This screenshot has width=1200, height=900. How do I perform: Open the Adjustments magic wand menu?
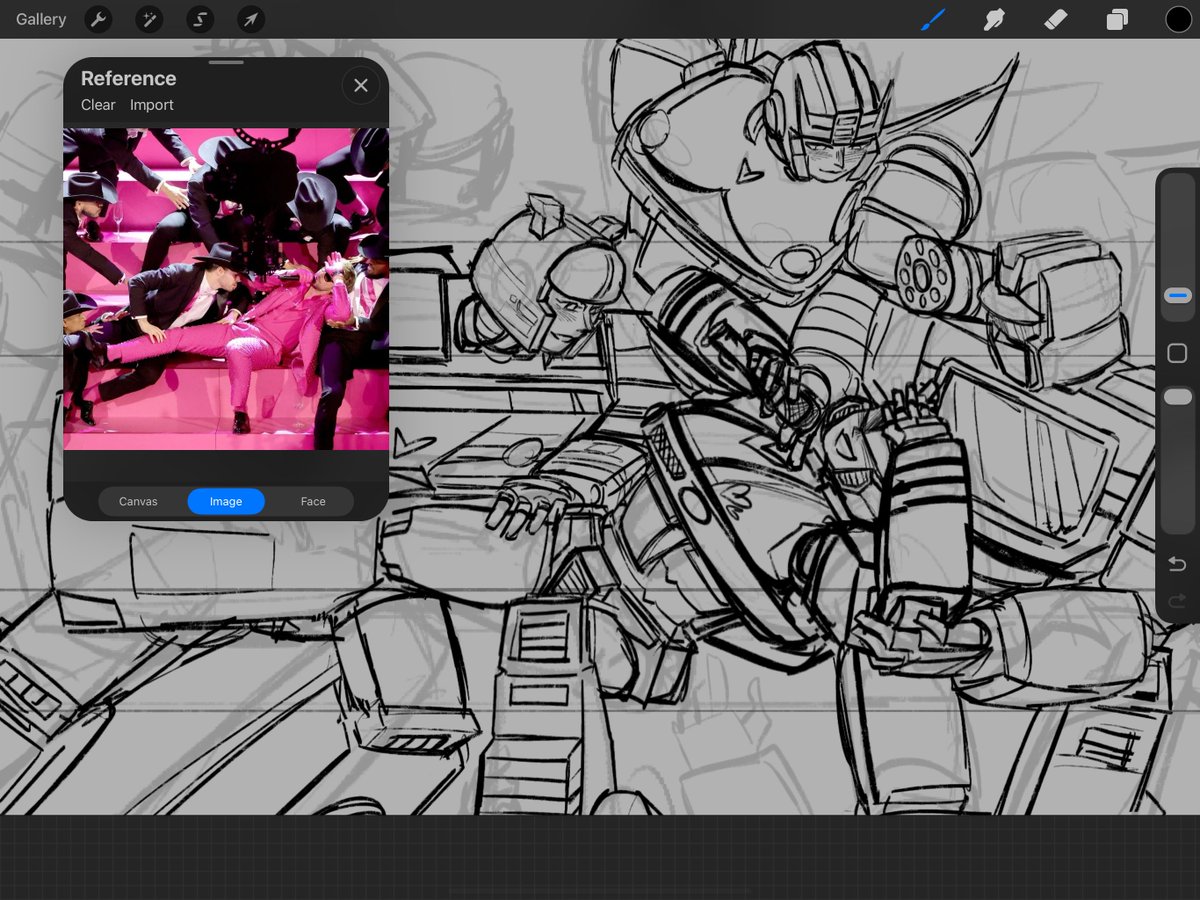coord(149,19)
